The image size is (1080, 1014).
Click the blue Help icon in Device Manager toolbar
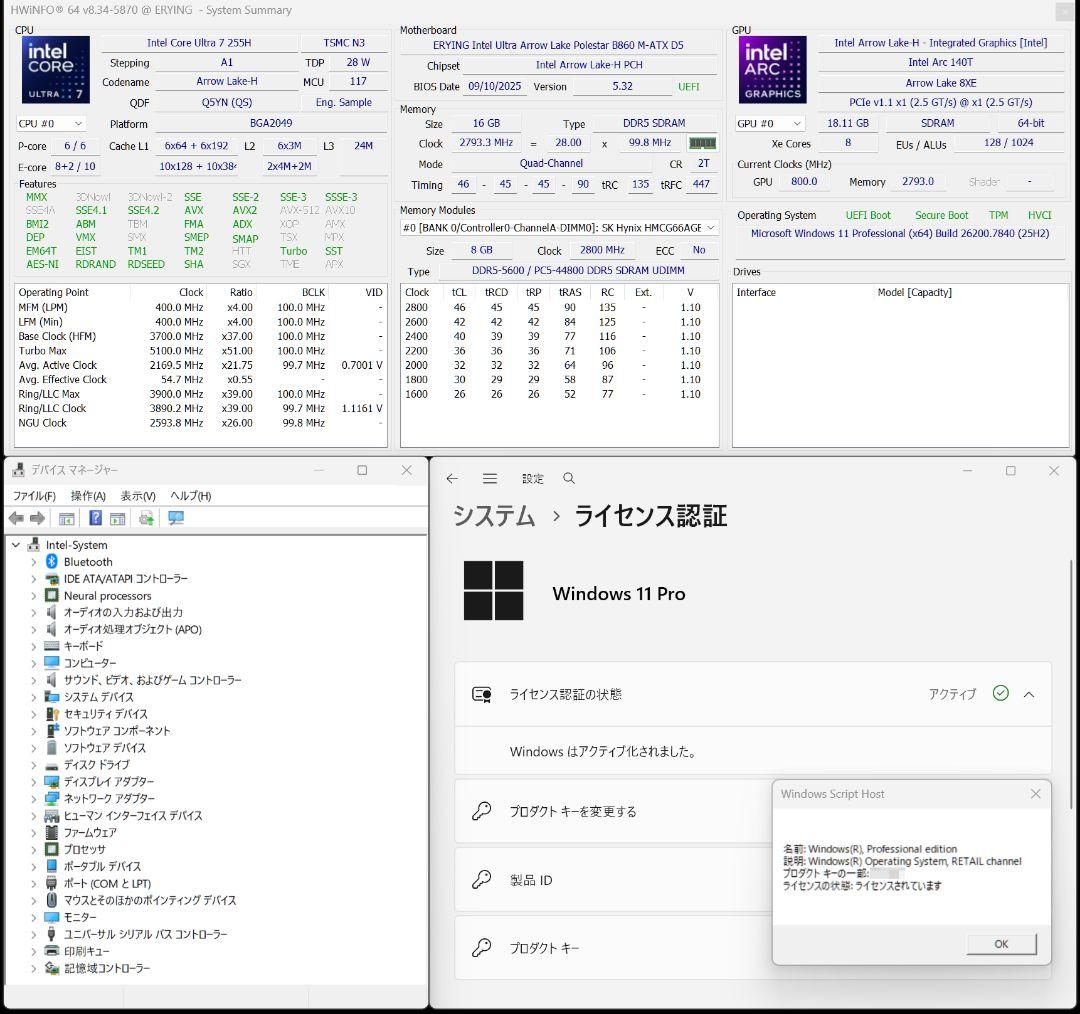[x=96, y=518]
